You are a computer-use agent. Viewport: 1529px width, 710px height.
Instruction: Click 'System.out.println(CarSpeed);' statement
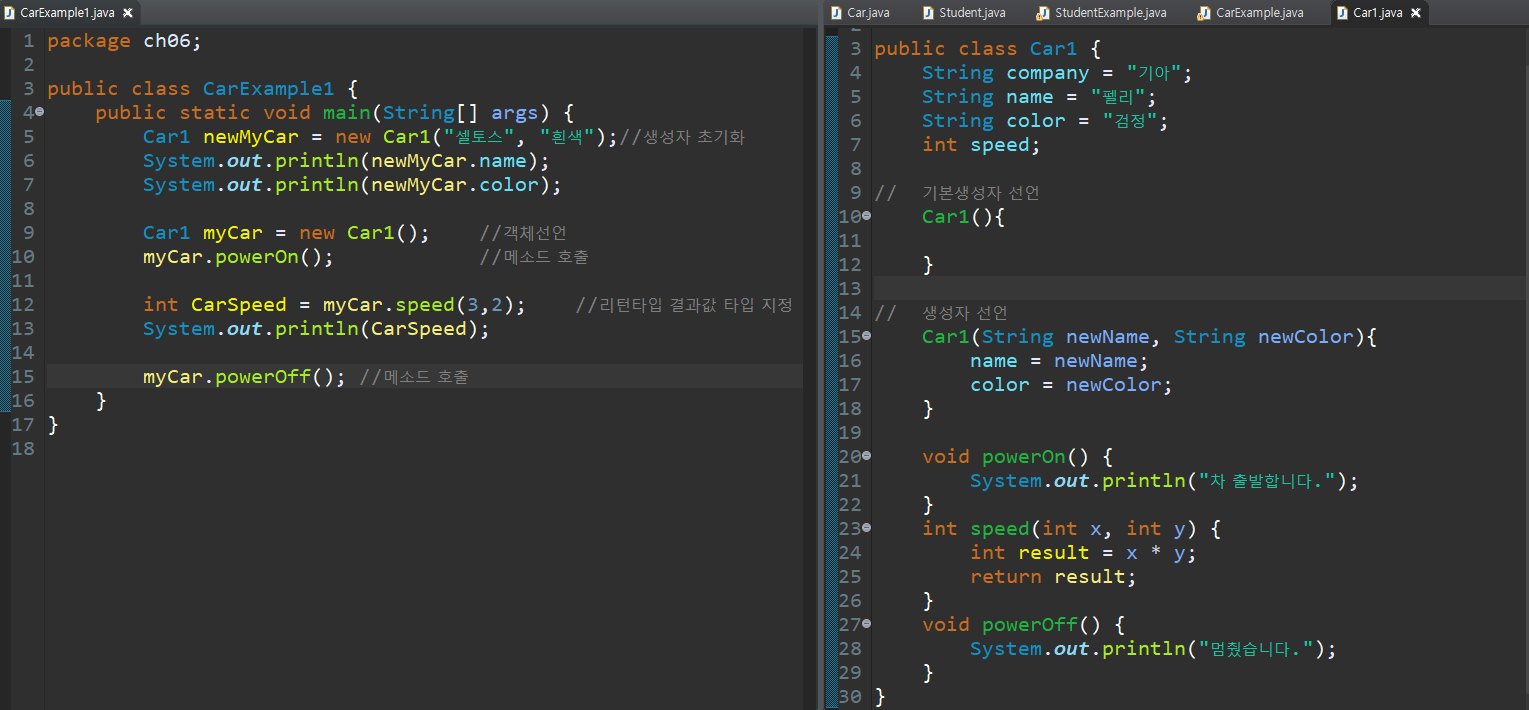click(x=316, y=329)
